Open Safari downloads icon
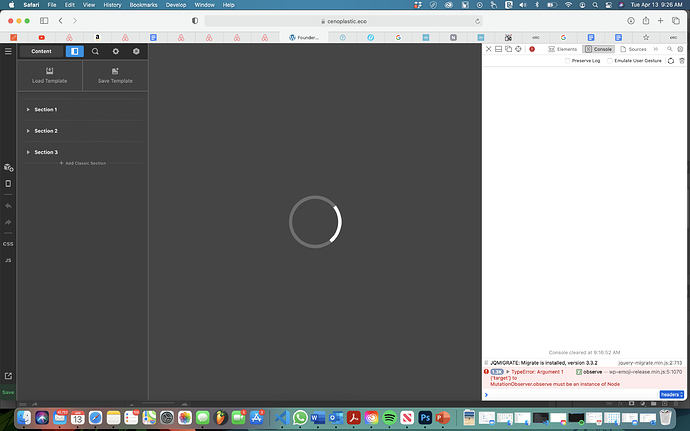This screenshot has height=431, width=690. click(x=631, y=21)
